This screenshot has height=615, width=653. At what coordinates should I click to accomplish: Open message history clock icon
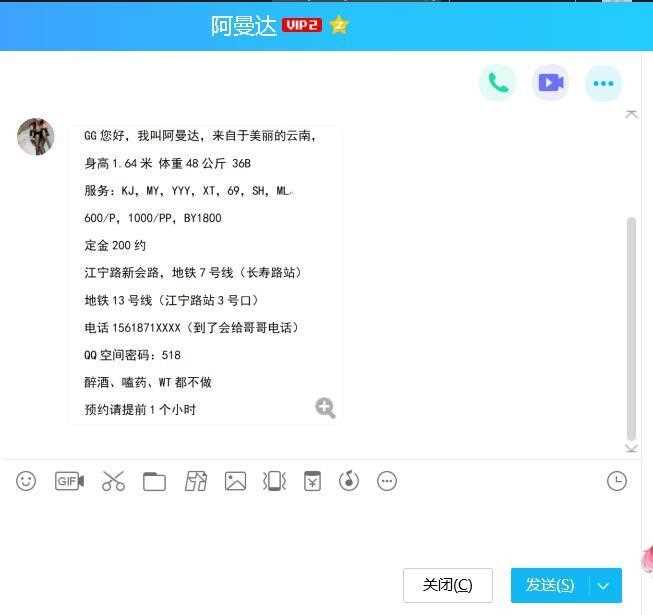point(617,481)
